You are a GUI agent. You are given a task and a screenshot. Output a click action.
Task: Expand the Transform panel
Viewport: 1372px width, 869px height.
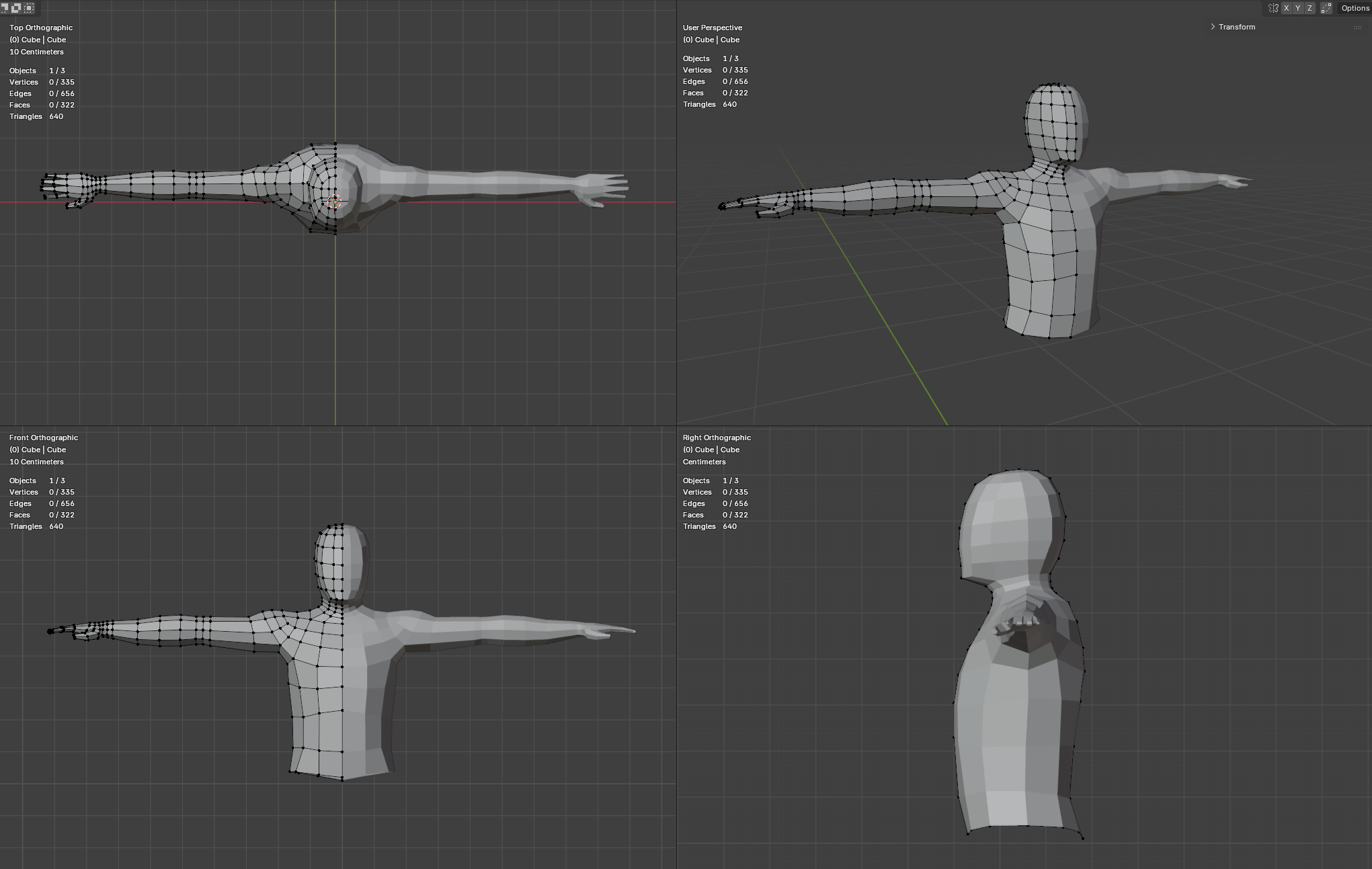(x=1236, y=27)
